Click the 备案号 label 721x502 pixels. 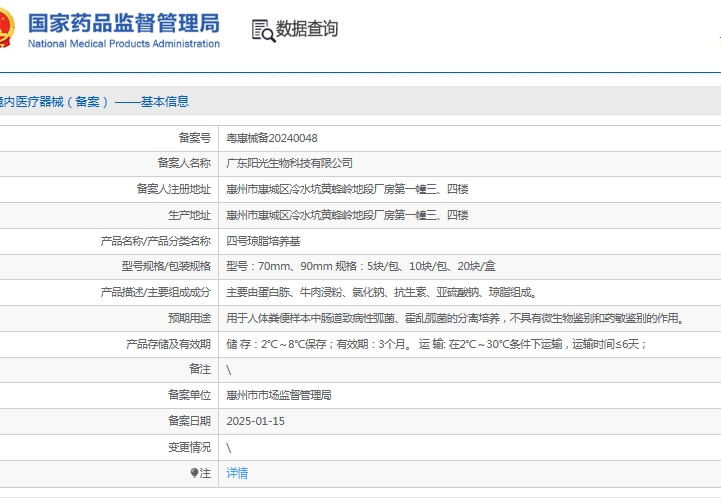[x=195, y=137]
